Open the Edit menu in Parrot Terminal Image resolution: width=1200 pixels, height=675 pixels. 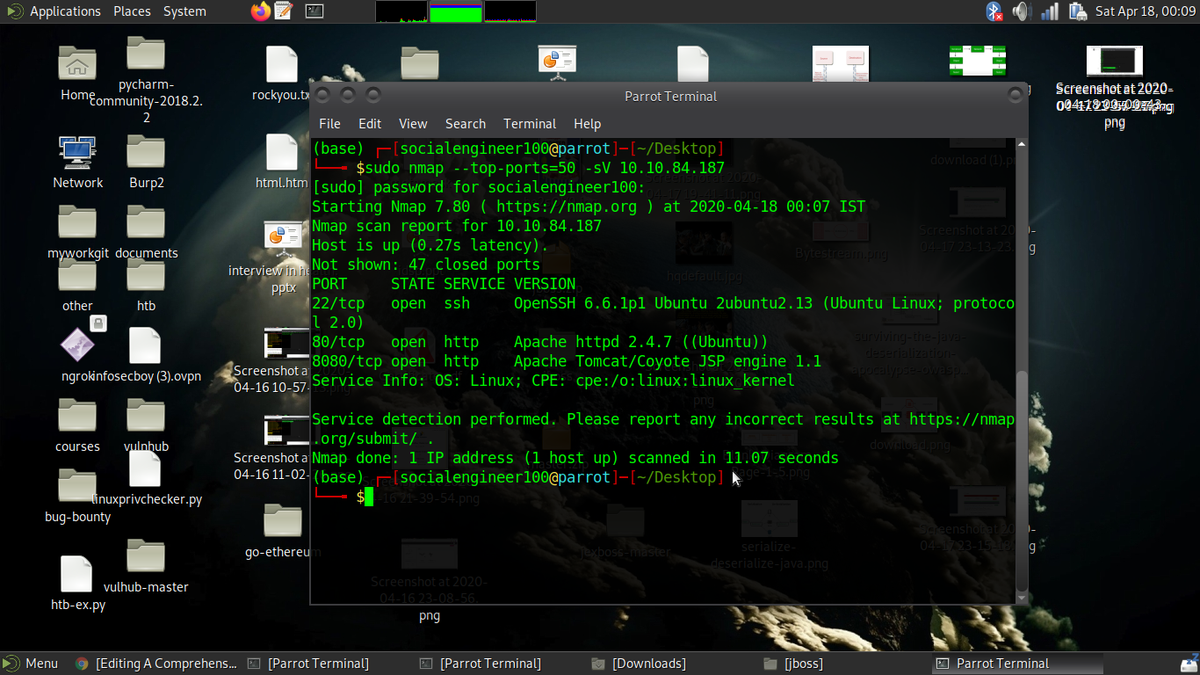370,124
